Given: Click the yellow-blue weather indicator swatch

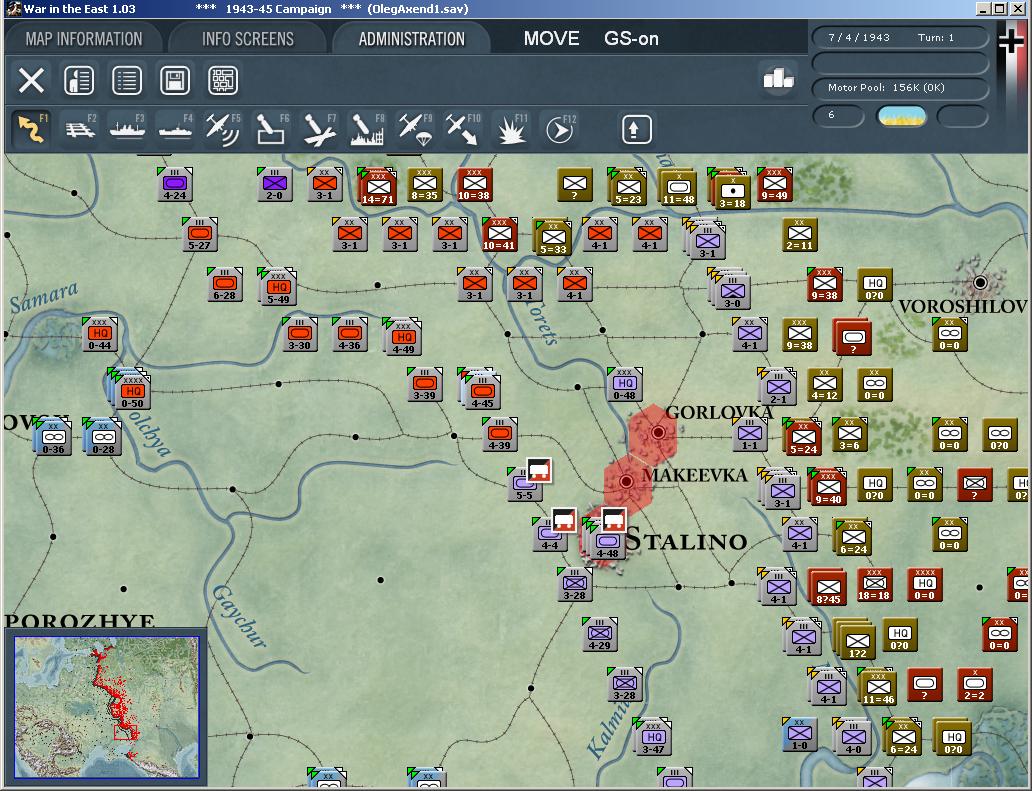Looking at the screenshot, I should tap(902, 116).
